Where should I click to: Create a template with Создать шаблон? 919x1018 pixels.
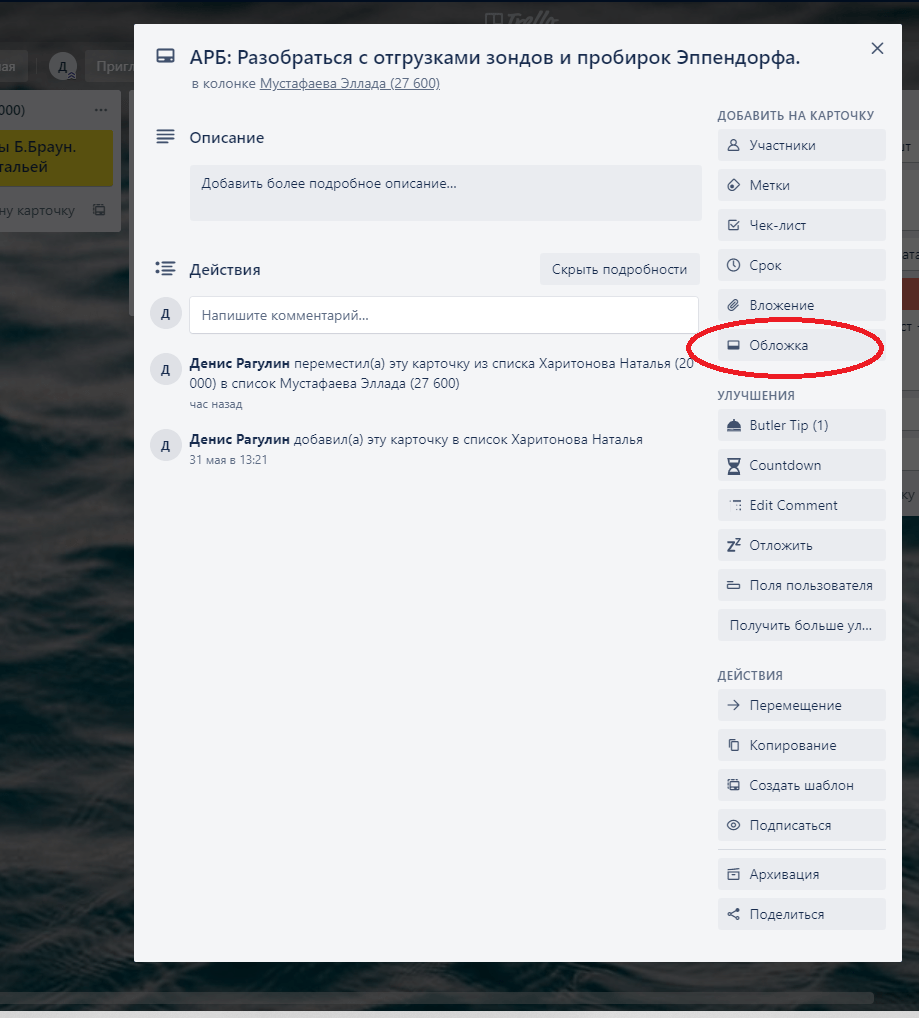click(x=800, y=785)
